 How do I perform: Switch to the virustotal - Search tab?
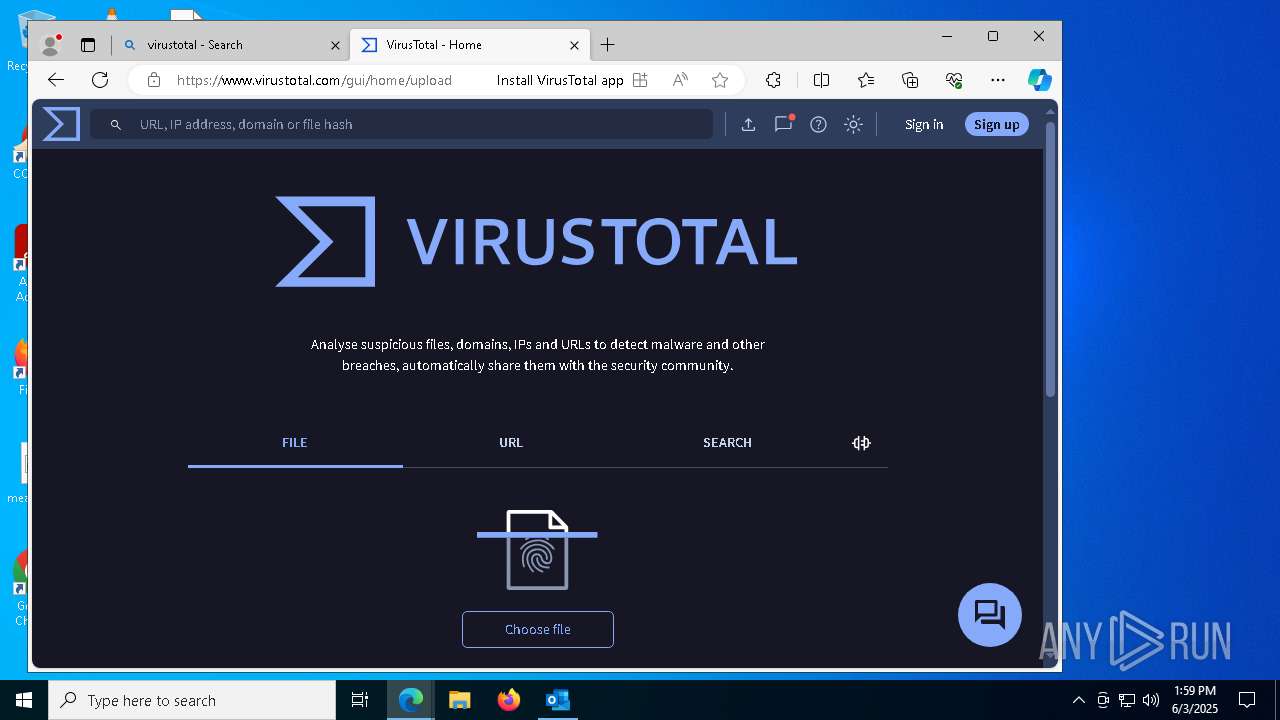point(232,45)
